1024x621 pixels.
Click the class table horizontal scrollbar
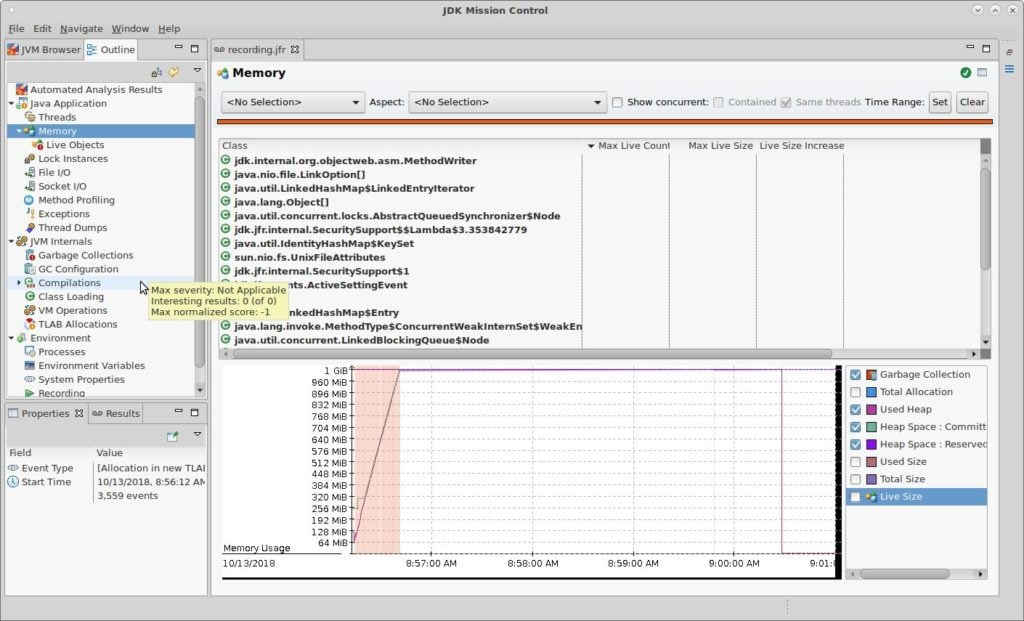click(x=532, y=353)
